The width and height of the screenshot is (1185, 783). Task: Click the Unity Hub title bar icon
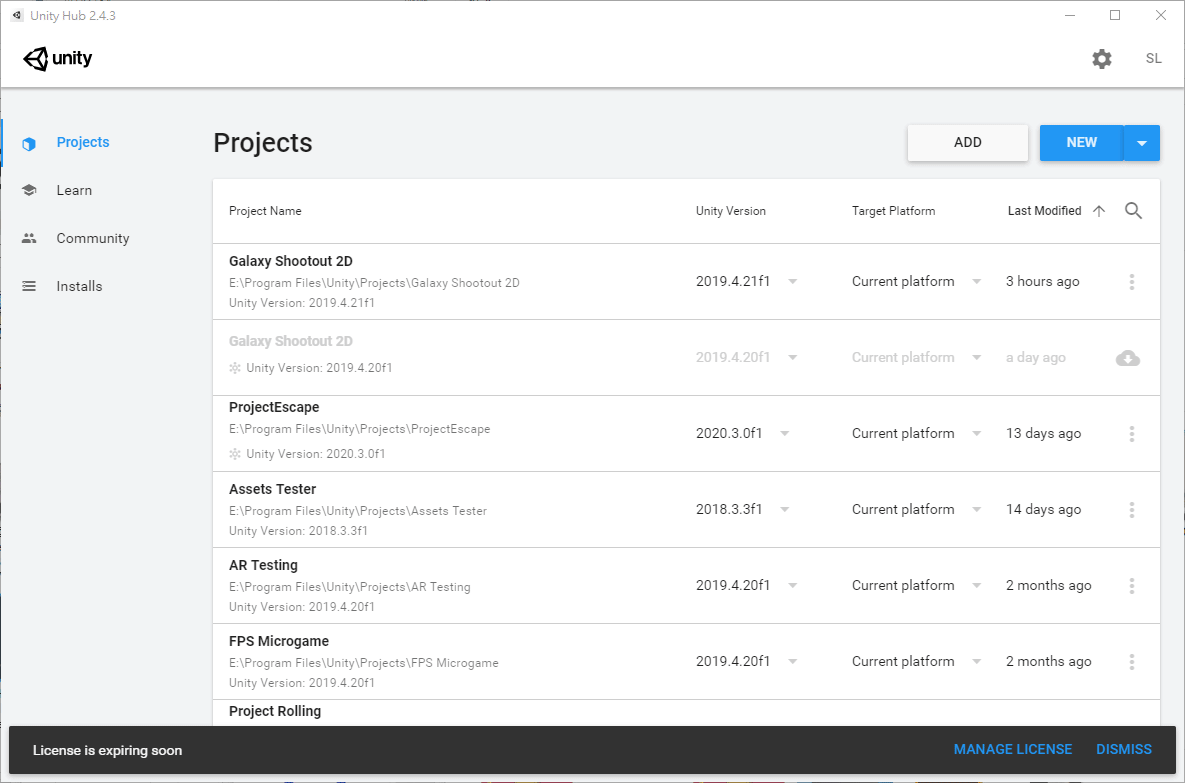tap(16, 15)
